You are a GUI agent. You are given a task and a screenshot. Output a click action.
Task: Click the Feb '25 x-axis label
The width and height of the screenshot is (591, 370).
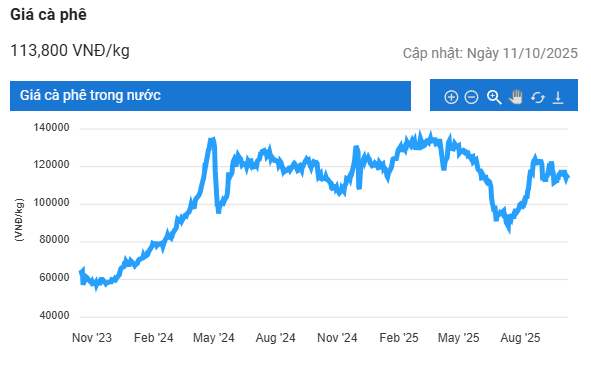(x=399, y=338)
